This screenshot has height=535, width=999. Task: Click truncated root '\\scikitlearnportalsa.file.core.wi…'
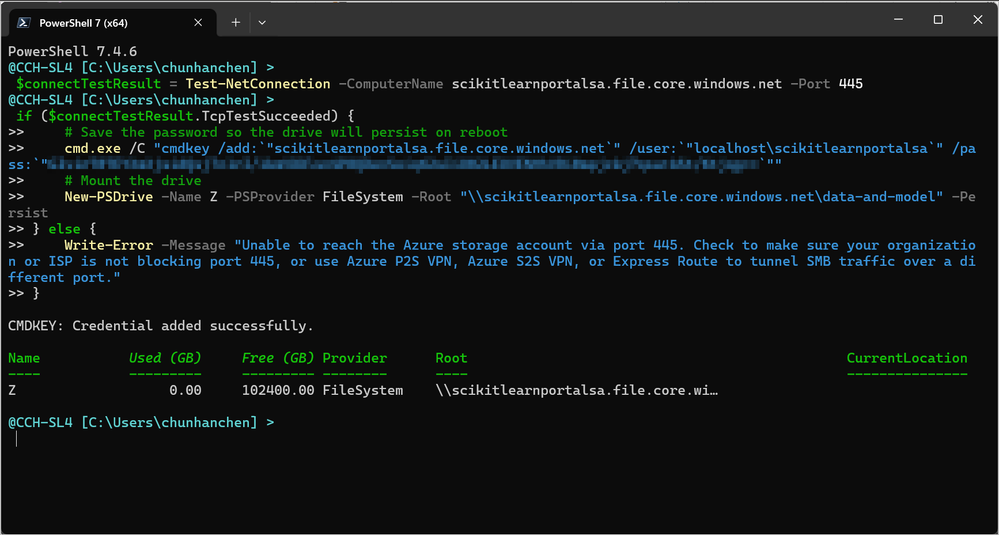point(577,390)
